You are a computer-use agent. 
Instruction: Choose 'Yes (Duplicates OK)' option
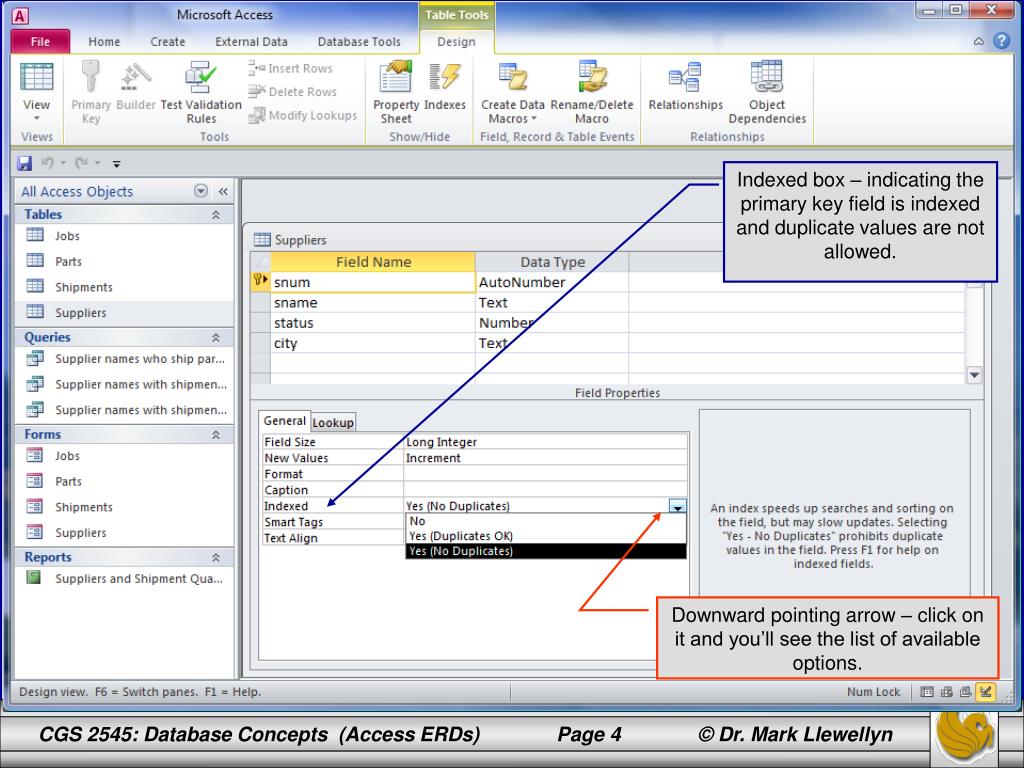(x=545, y=536)
